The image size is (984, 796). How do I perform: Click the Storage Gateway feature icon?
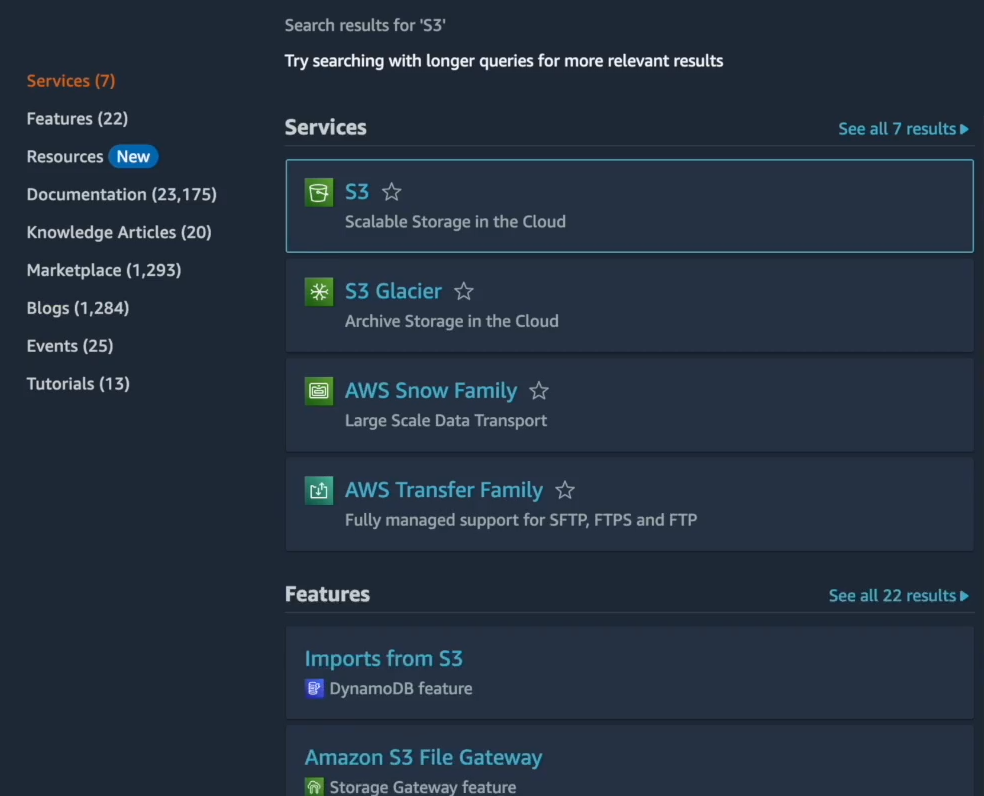313,787
